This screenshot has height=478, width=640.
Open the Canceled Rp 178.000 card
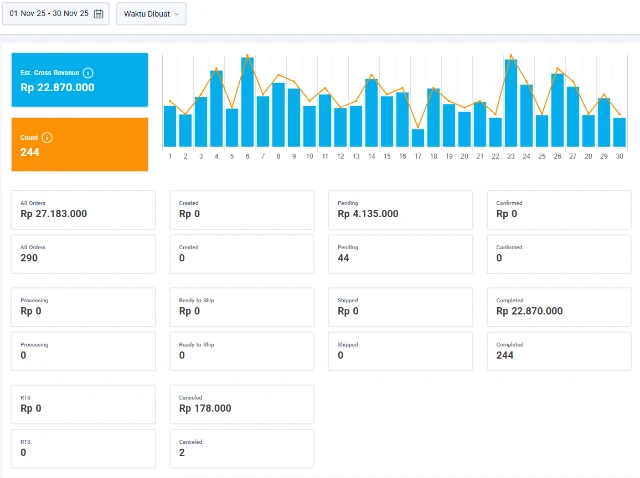coord(241,404)
